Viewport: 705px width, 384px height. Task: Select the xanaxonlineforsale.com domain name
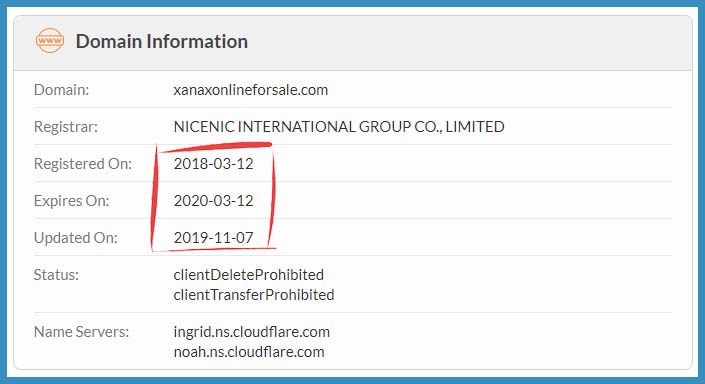tap(250, 90)
